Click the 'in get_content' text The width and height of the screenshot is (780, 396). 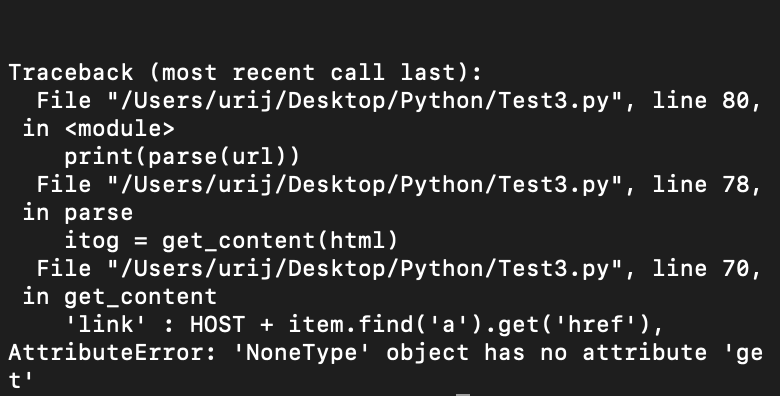click(120, 297)
